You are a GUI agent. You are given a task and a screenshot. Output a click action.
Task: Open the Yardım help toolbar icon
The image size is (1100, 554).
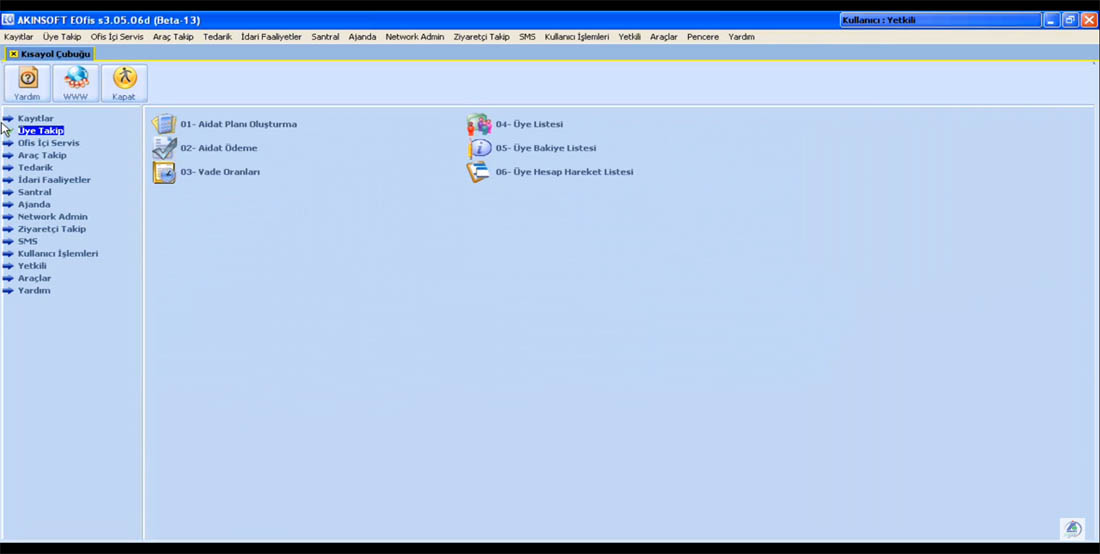[27, 83]
